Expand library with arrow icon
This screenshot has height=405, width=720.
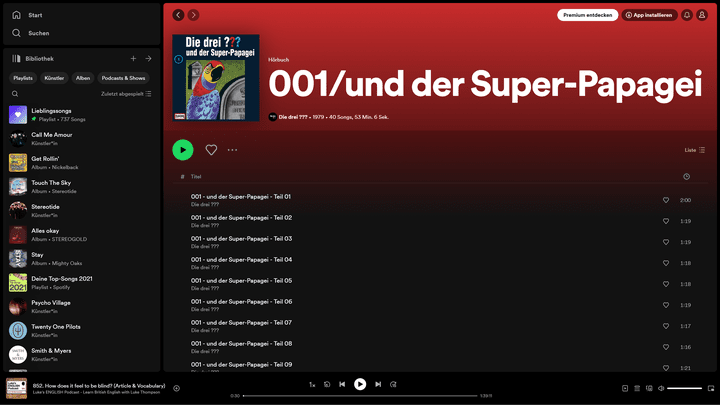(148, 59)
